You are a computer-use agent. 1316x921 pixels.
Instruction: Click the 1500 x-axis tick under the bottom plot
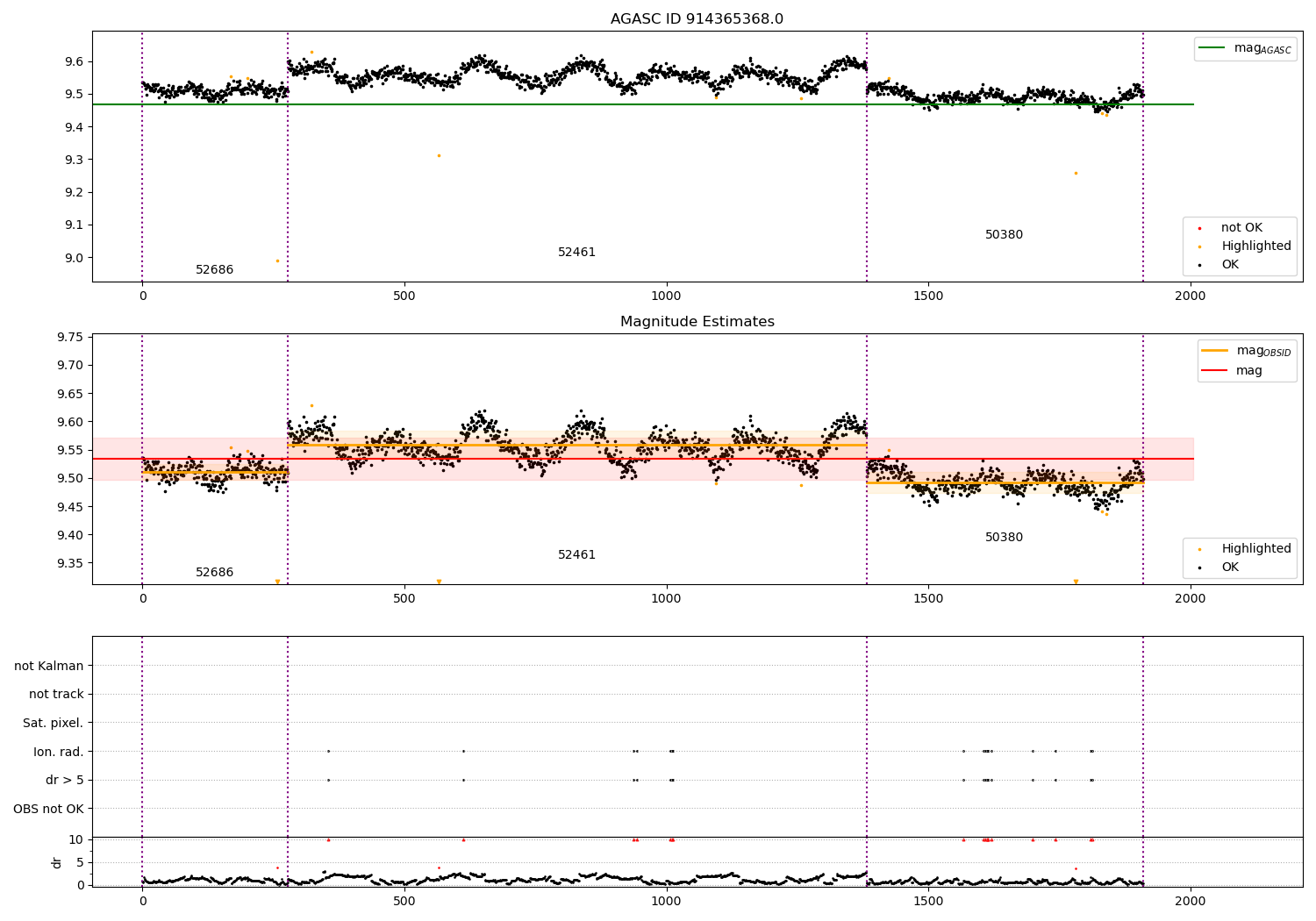click(x=928, y=902)
